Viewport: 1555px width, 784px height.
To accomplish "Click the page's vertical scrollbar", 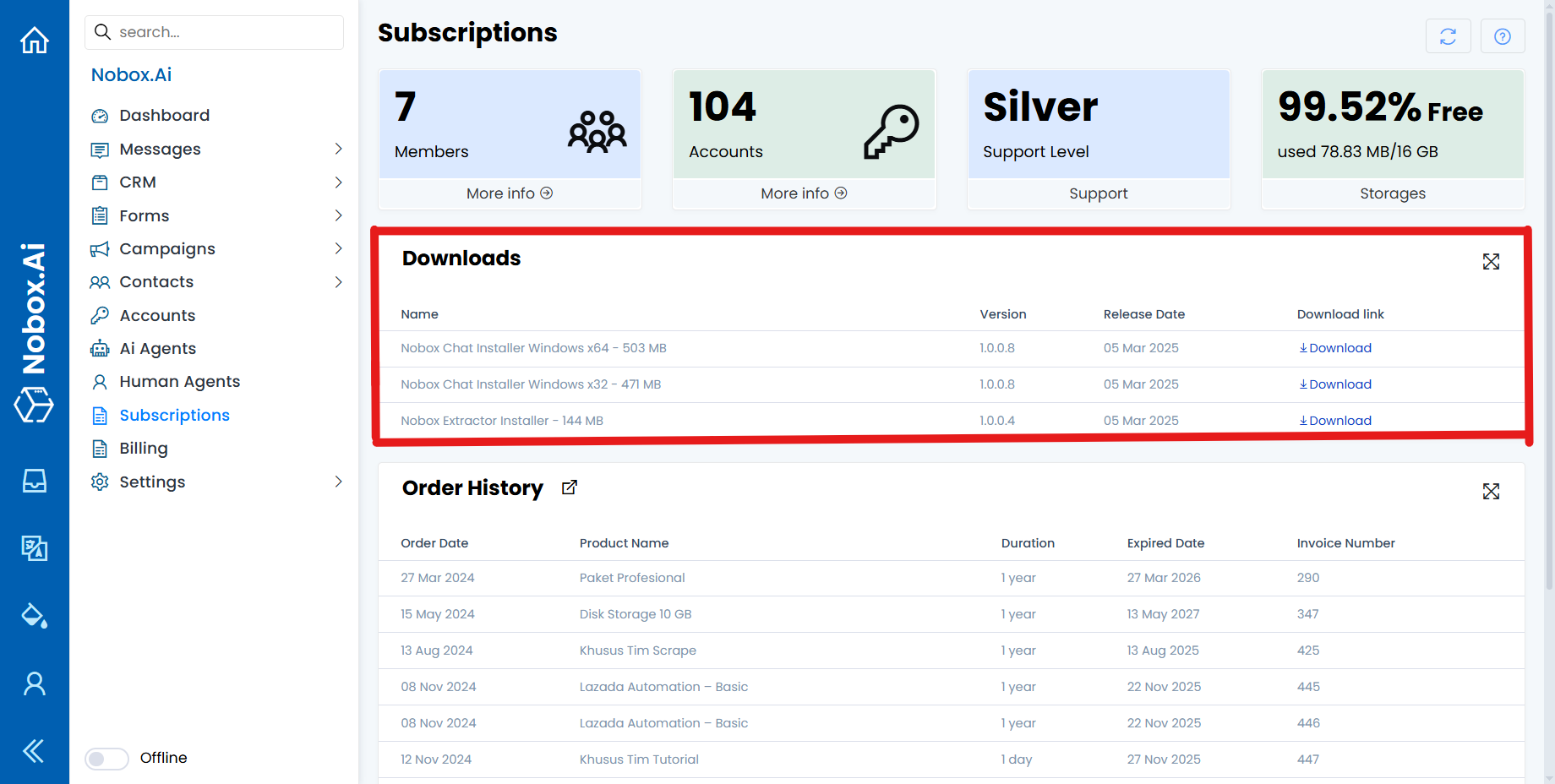I will 1548,338.
